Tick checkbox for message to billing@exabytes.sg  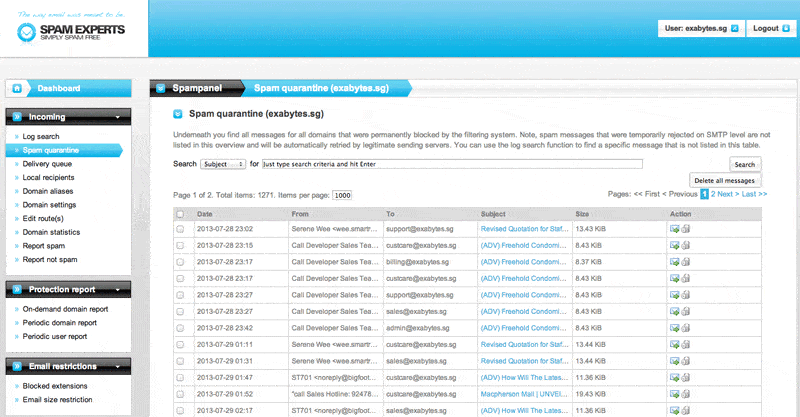click(180, 262)
